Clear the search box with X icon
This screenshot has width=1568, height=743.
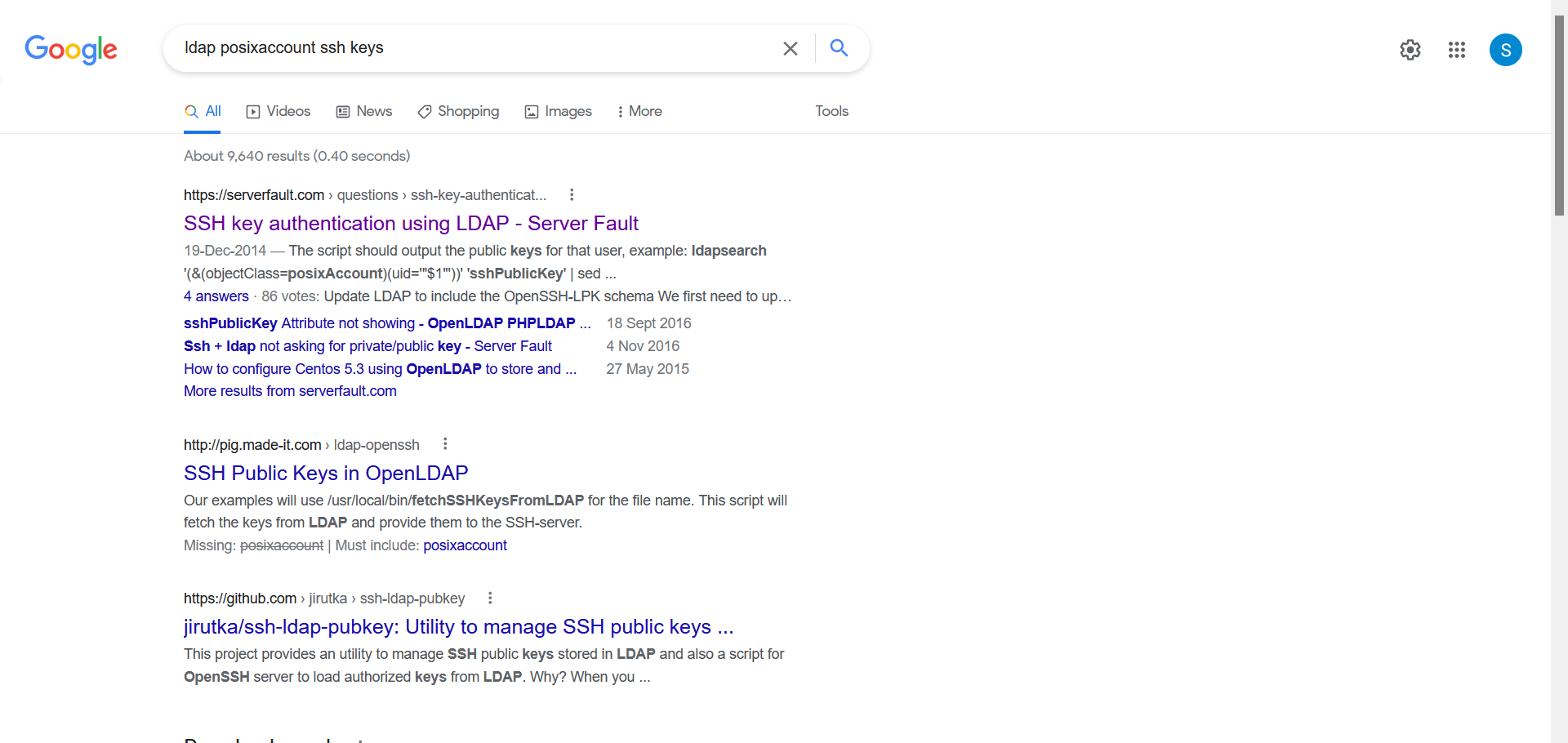pyautogui.click(x=790, y=49)
